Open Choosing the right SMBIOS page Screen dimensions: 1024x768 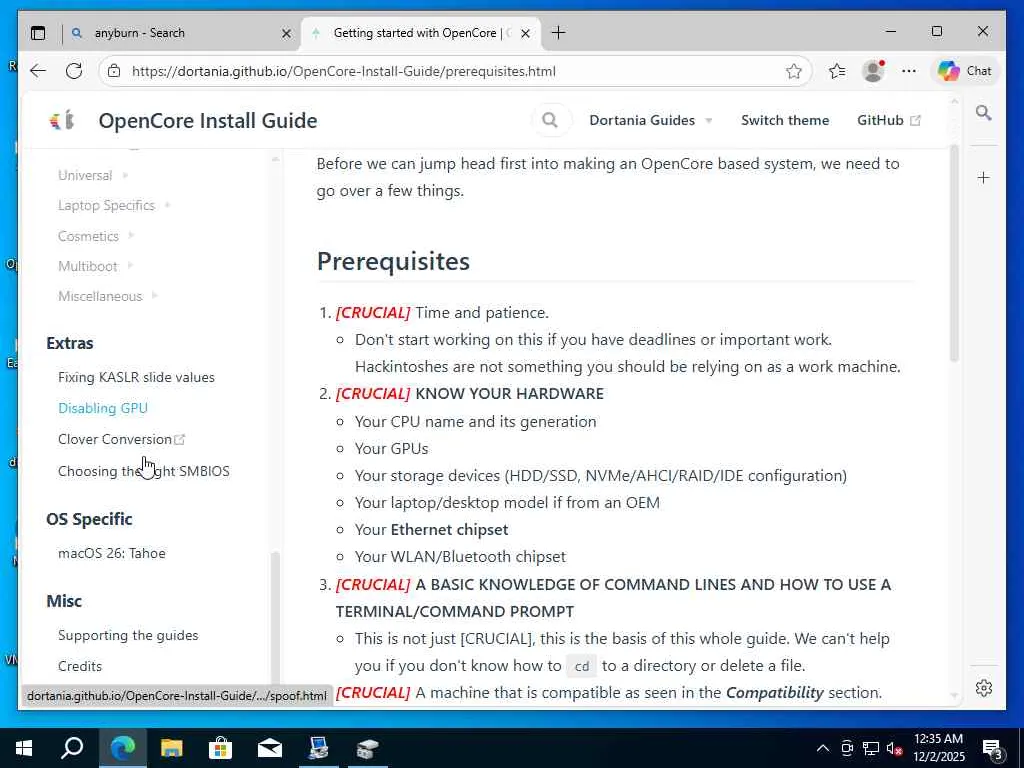[x=144, y=471]
